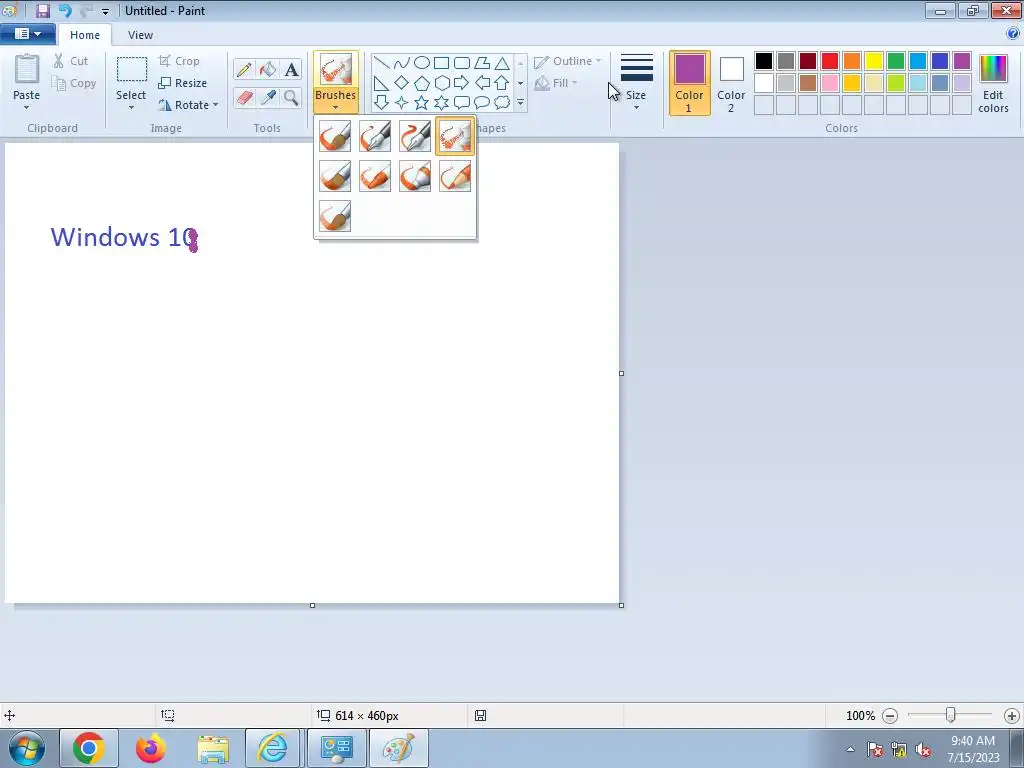
Task: Select the Fill with color bucket tool
Action: coord(268,69)
